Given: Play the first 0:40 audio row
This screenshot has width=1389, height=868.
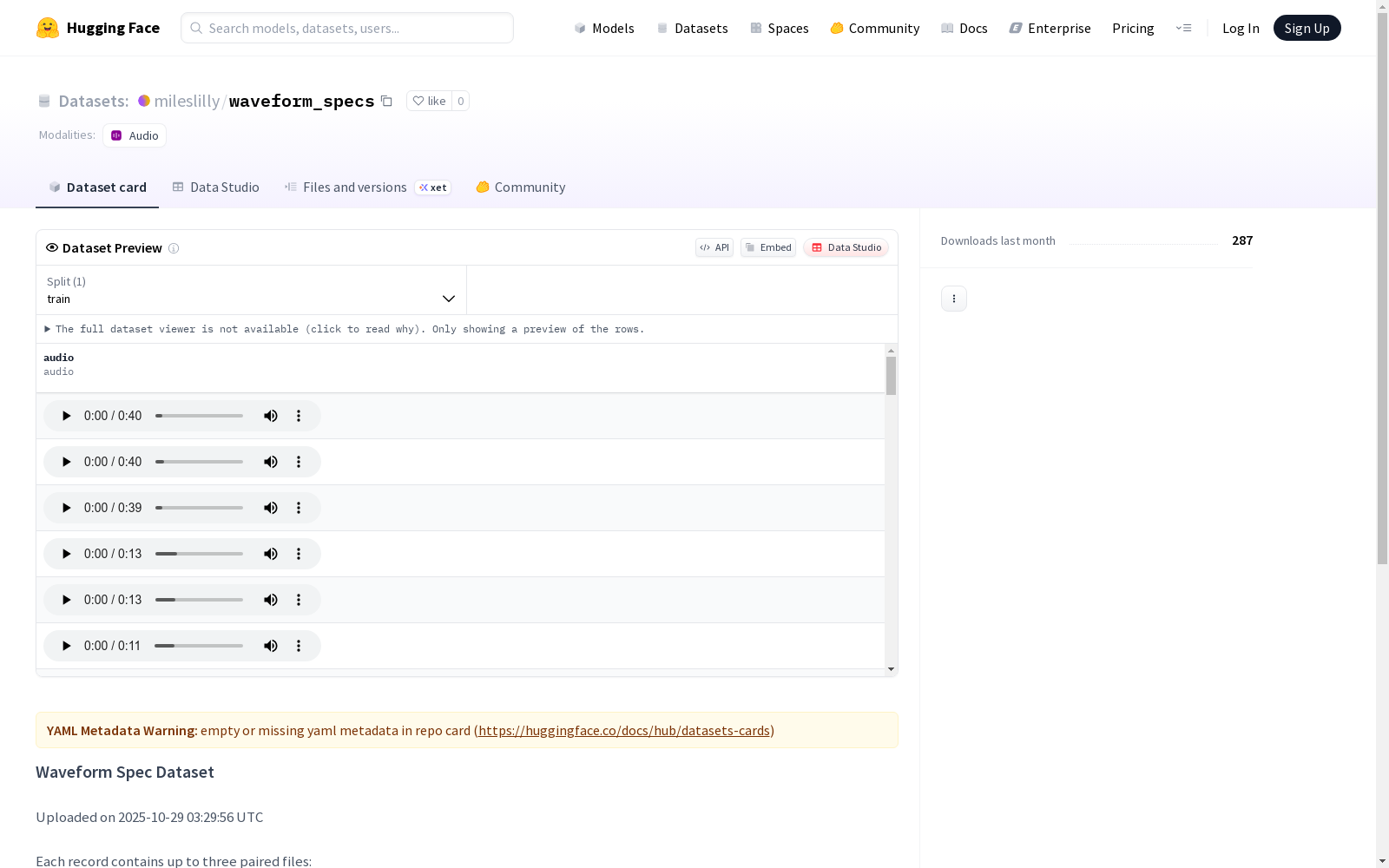Looking at the screenshot, I should [x=66, y=416].
